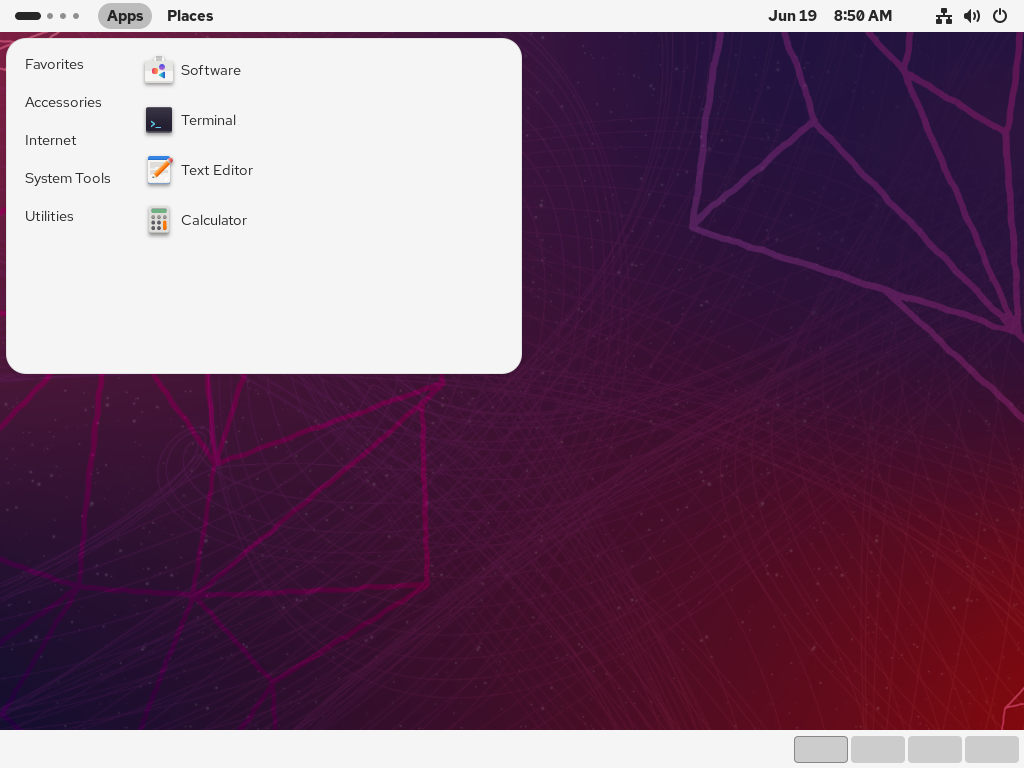Show the System Tools category

68,178
